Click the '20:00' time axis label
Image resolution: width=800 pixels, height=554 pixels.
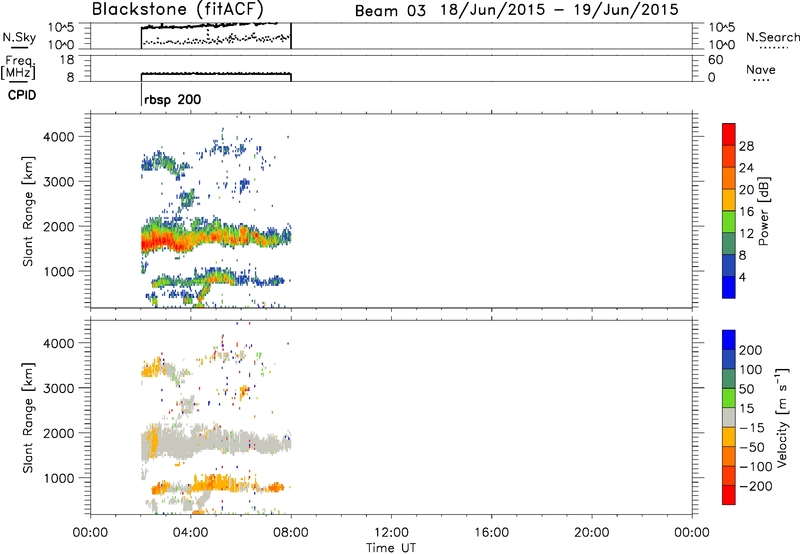[592, 533]
